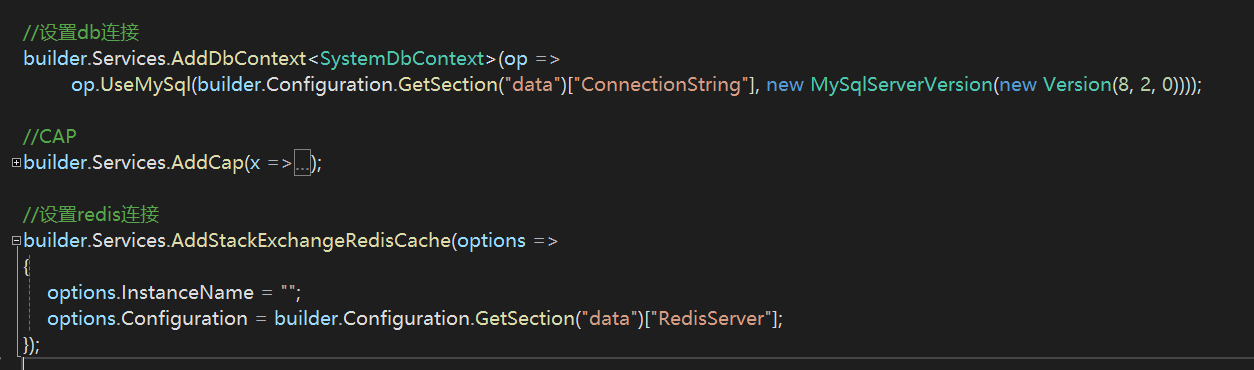Click the //设置redis连接 comment
Screen dimensions: 1254x370
click(x=92, y=215)
